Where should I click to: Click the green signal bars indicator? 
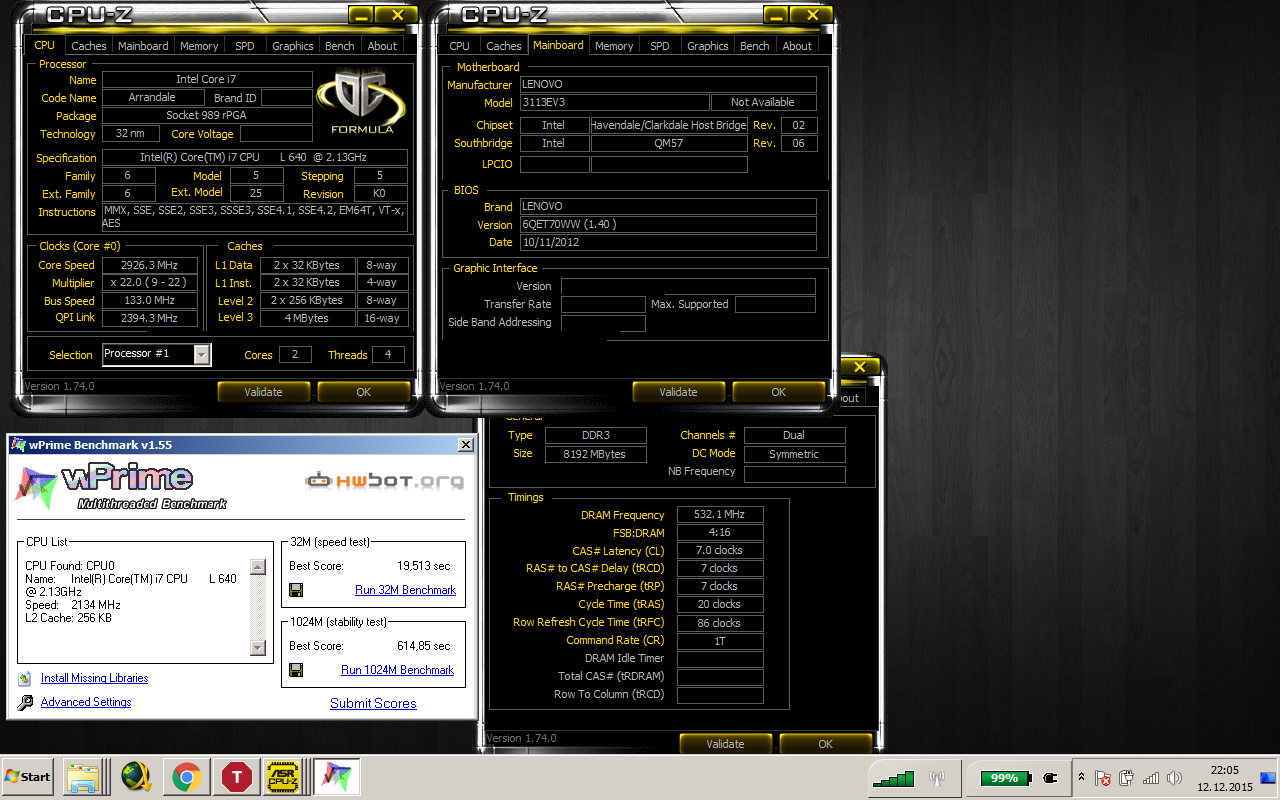(892, 778)
